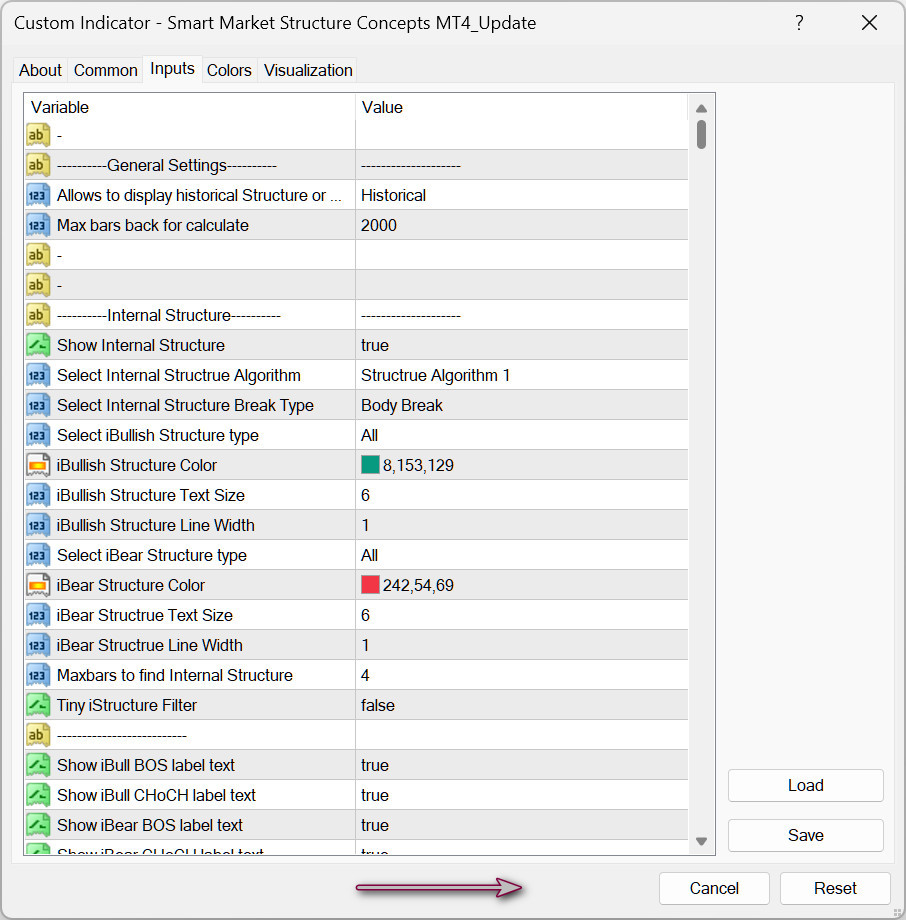Pick the red iBear Structure Color swatch
The height and width of the screenshot is (920, 906).
pyautogui.click(x=370, y=585)
